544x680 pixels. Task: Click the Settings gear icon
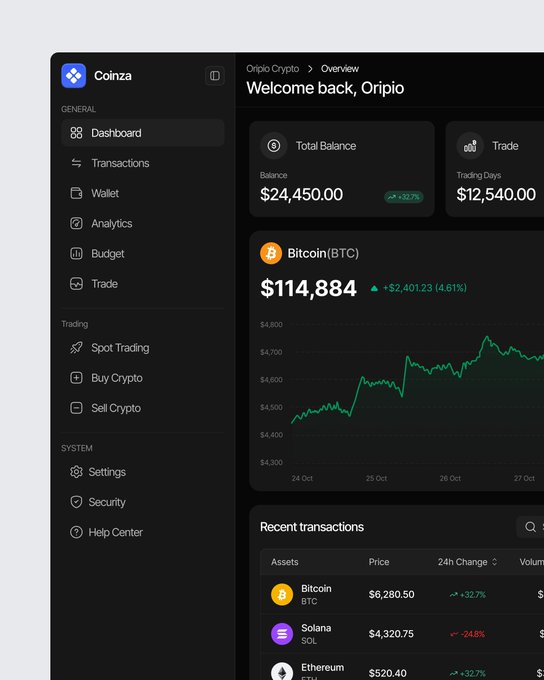click(x=76, y=472)
